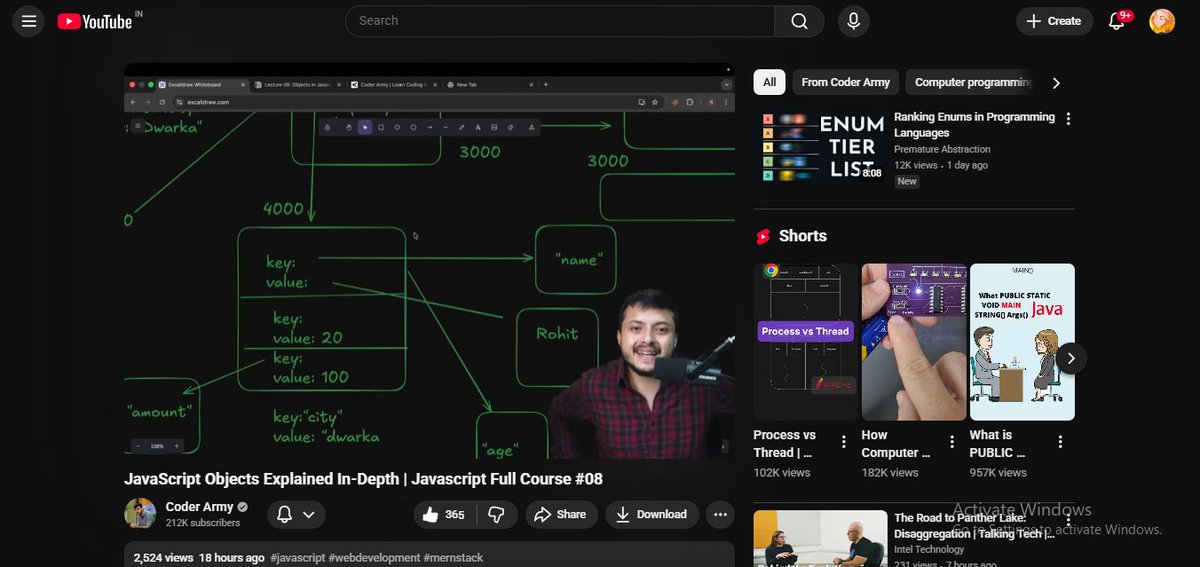Click the Shorts heading text
The height and width of the screenshot is (567, 1200).
(x=803, y=236)
